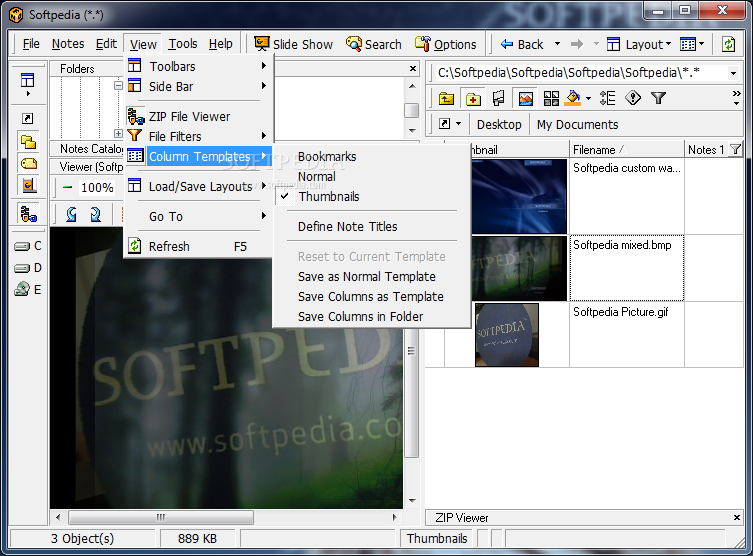Open the File menu
The image size is (753, 556).
pos(31,44)
